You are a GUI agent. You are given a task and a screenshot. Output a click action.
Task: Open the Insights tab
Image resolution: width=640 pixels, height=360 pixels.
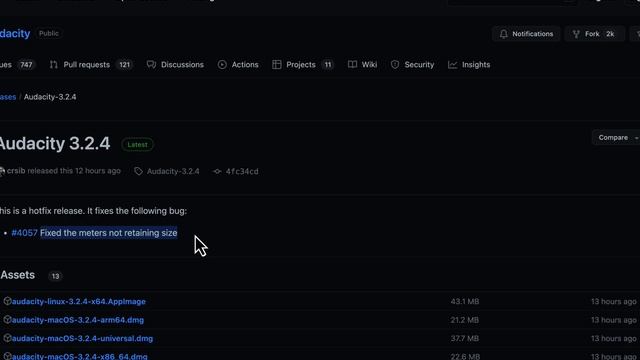pyautogui.click(x=469, y=64)
